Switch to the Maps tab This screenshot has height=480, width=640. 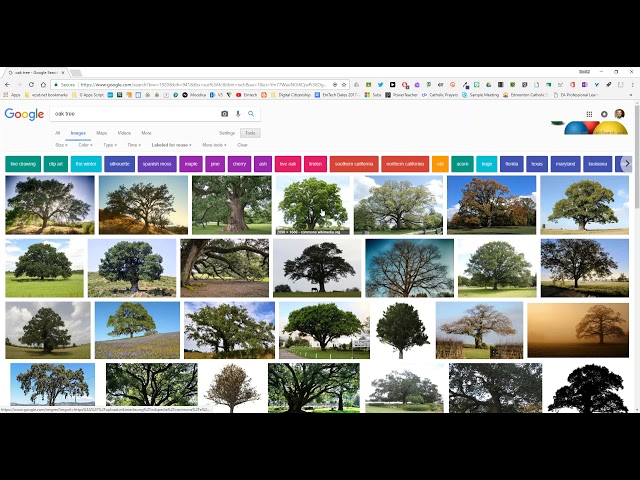click(x=102, y=133)
